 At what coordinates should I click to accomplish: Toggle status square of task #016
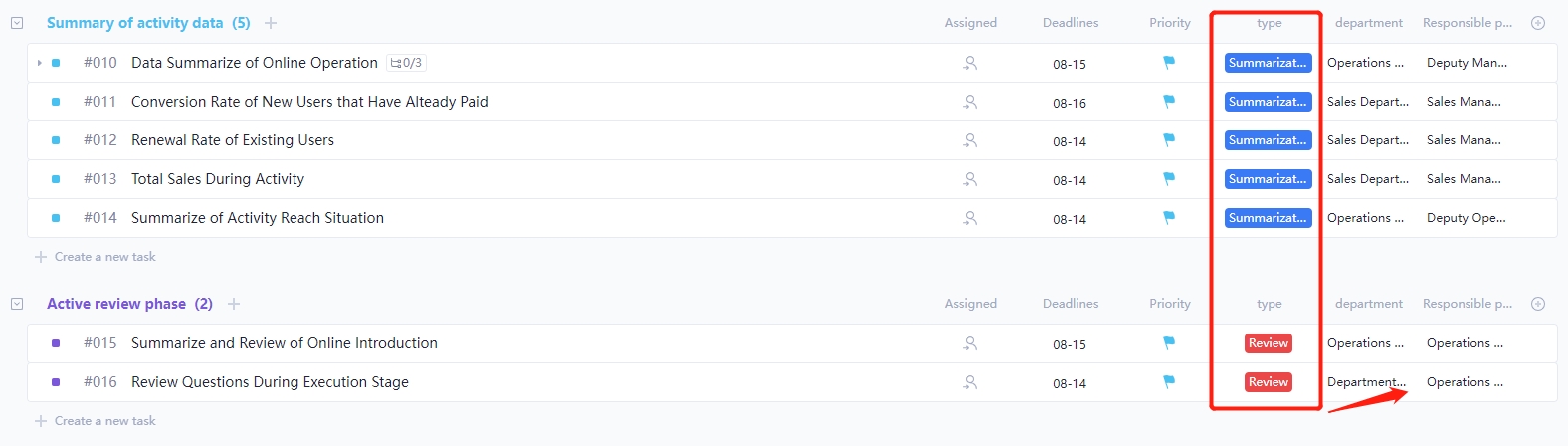tap(56, 382)
